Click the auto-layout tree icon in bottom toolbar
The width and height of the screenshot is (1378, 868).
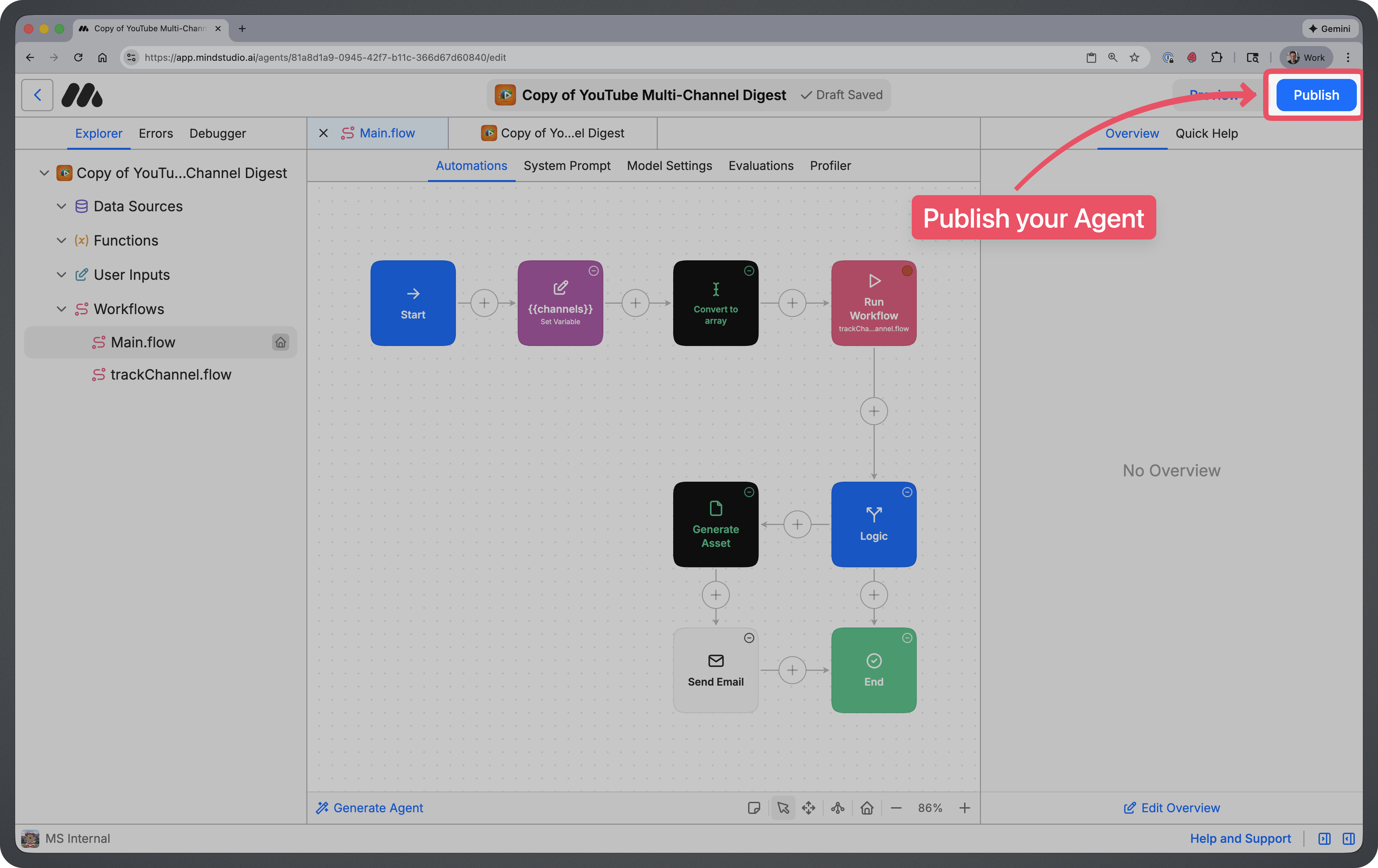click(838, 808)
